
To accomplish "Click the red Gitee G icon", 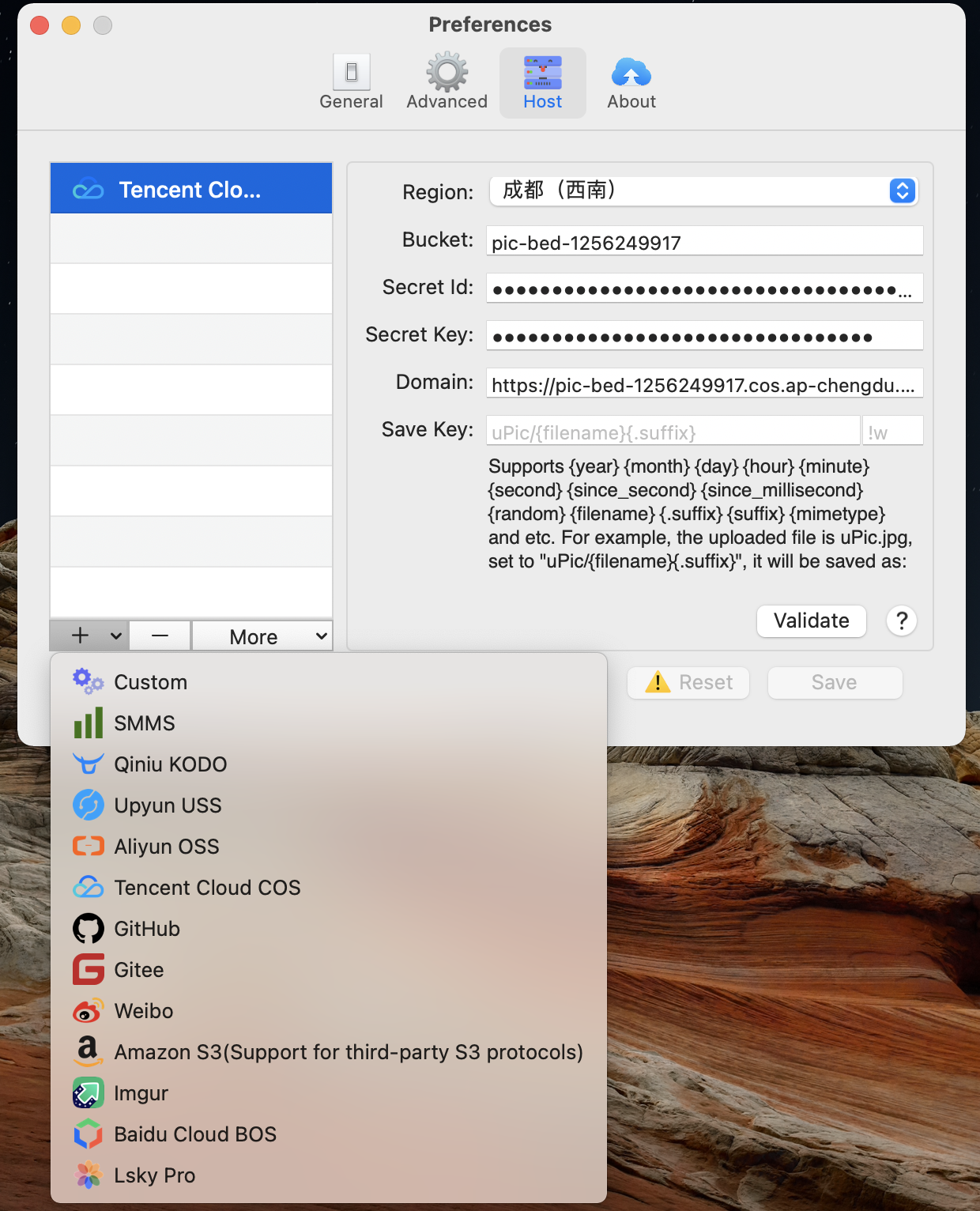I will click(x=88, y=969).
